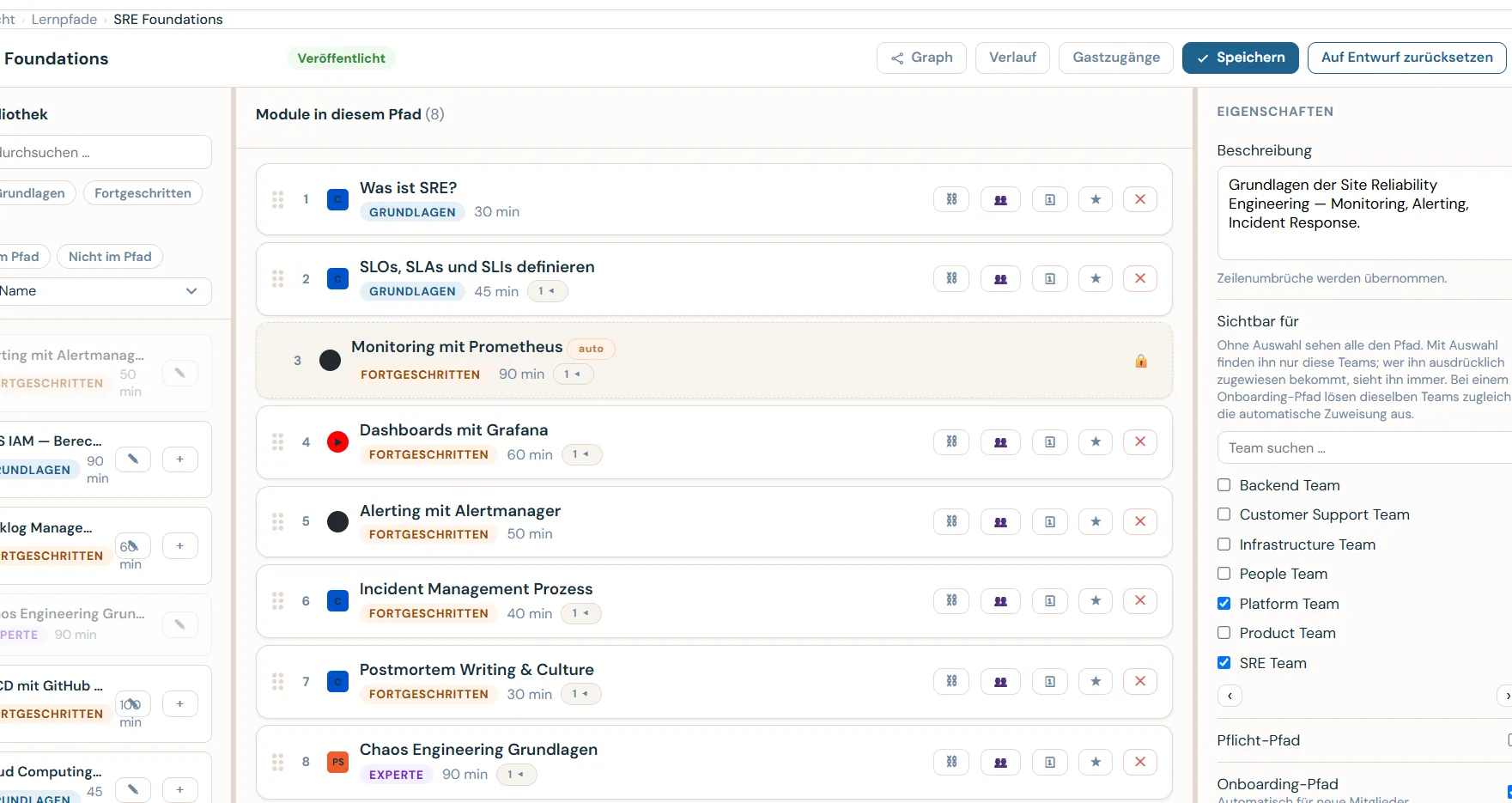Tick the People Team checkbox
Screen dimensions: 1512x803
click(1224, 574)
